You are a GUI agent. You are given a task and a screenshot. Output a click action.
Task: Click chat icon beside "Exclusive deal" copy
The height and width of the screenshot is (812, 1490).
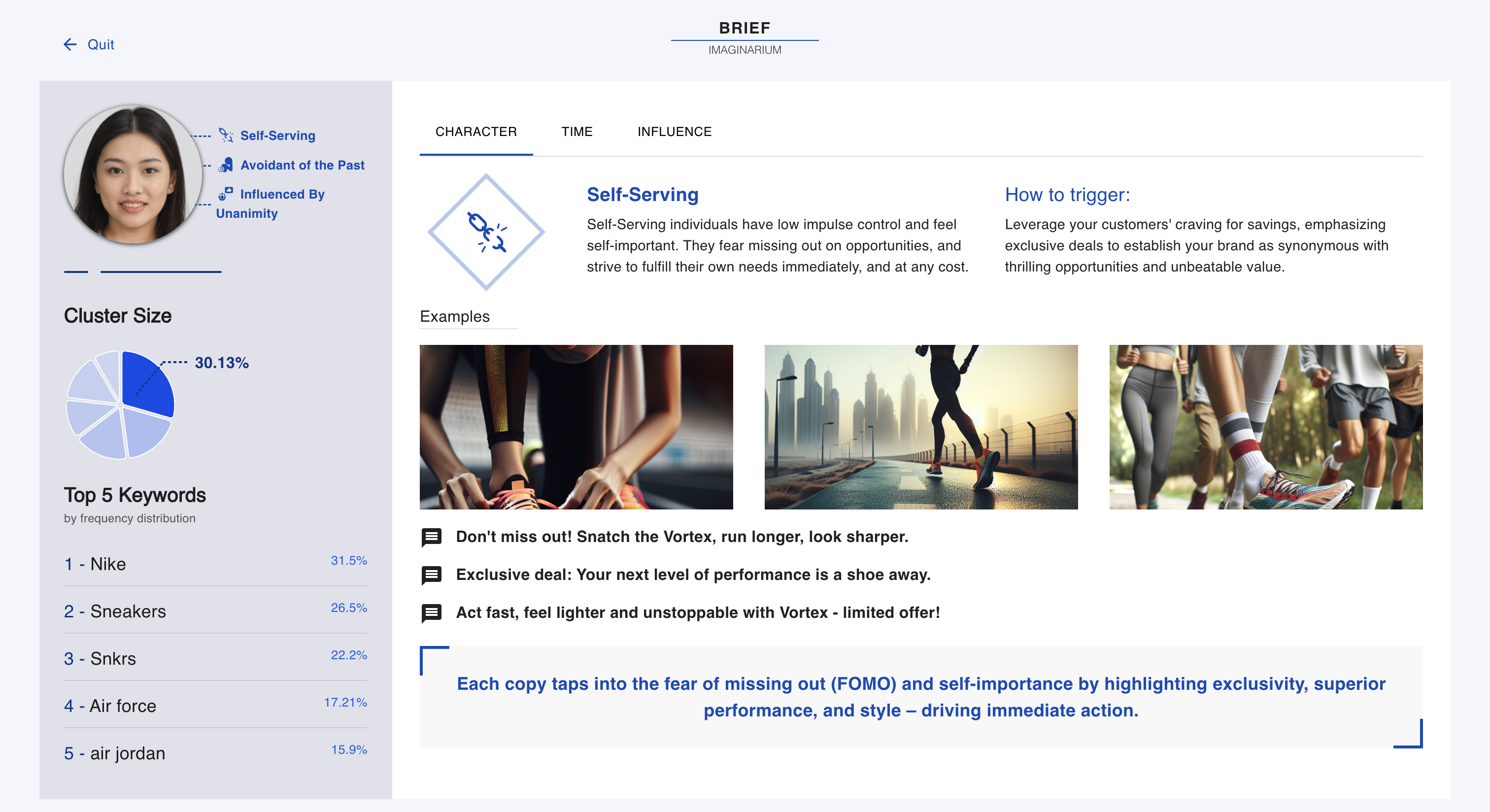tap(432, 575)
